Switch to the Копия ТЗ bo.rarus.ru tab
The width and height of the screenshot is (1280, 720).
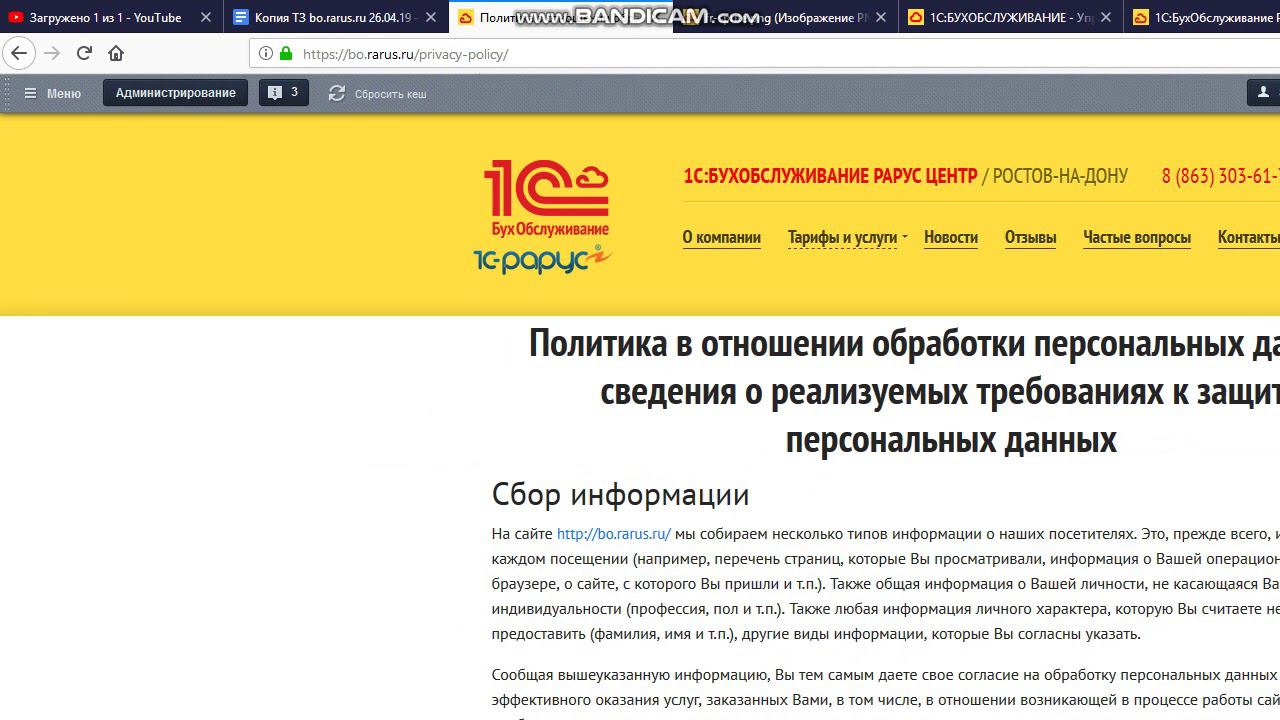336,17
